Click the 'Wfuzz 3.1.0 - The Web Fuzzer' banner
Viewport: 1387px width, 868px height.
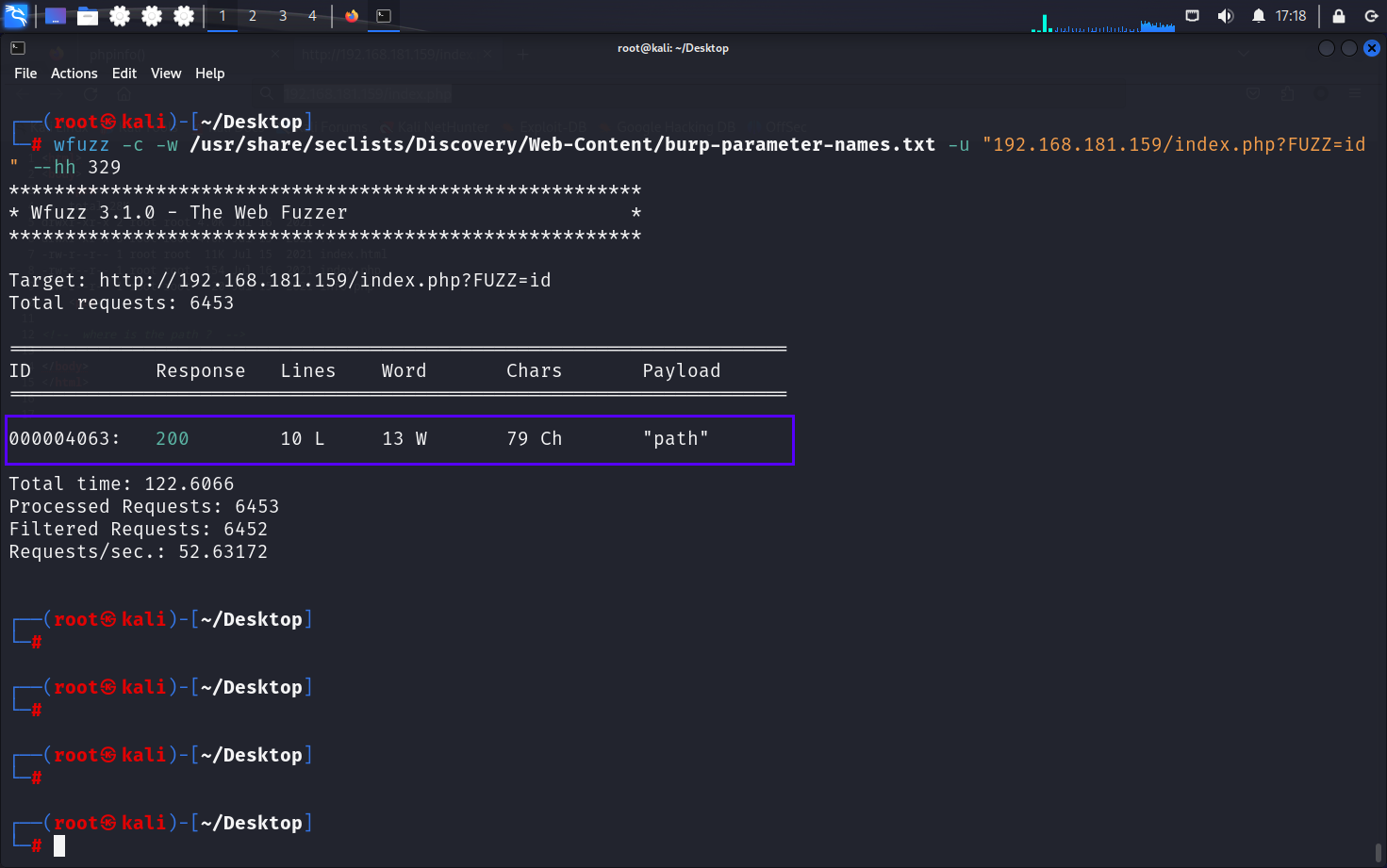[189, 212]
